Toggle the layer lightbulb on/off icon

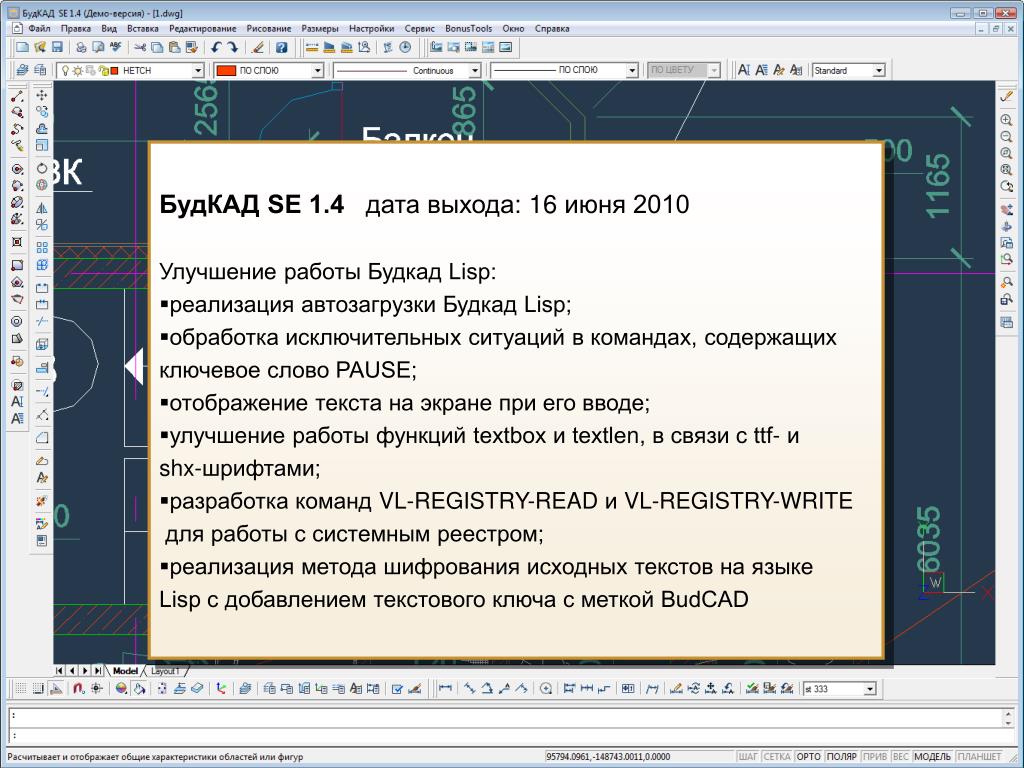65,71
